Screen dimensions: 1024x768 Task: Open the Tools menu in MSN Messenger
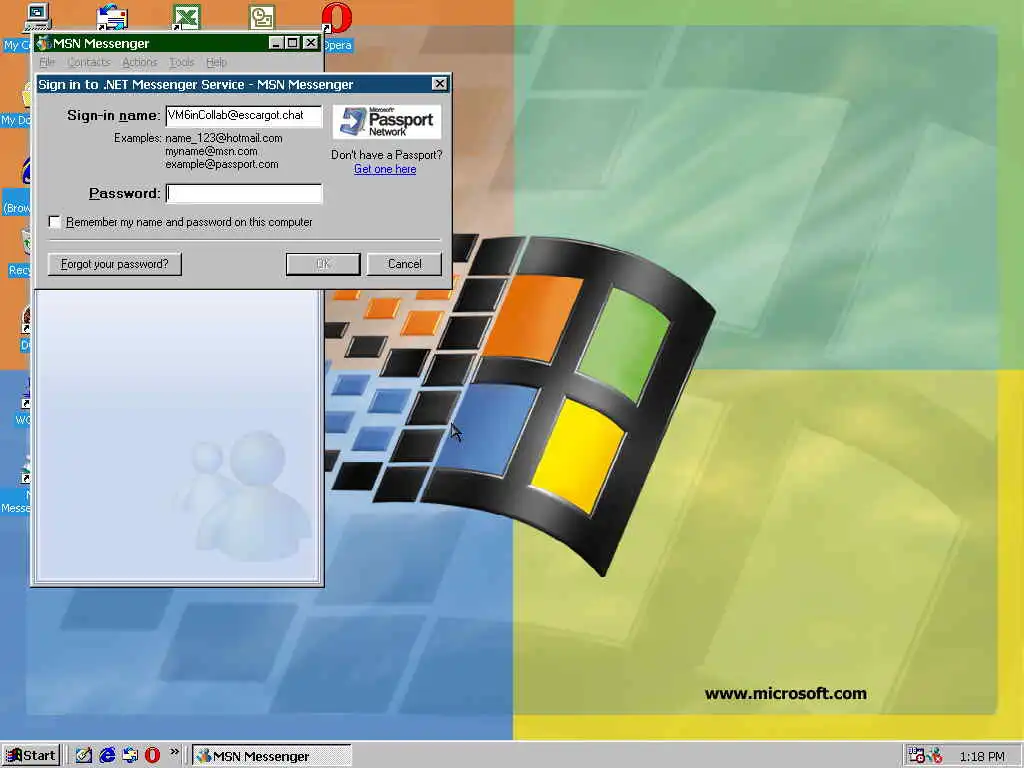tap(182, 62)
